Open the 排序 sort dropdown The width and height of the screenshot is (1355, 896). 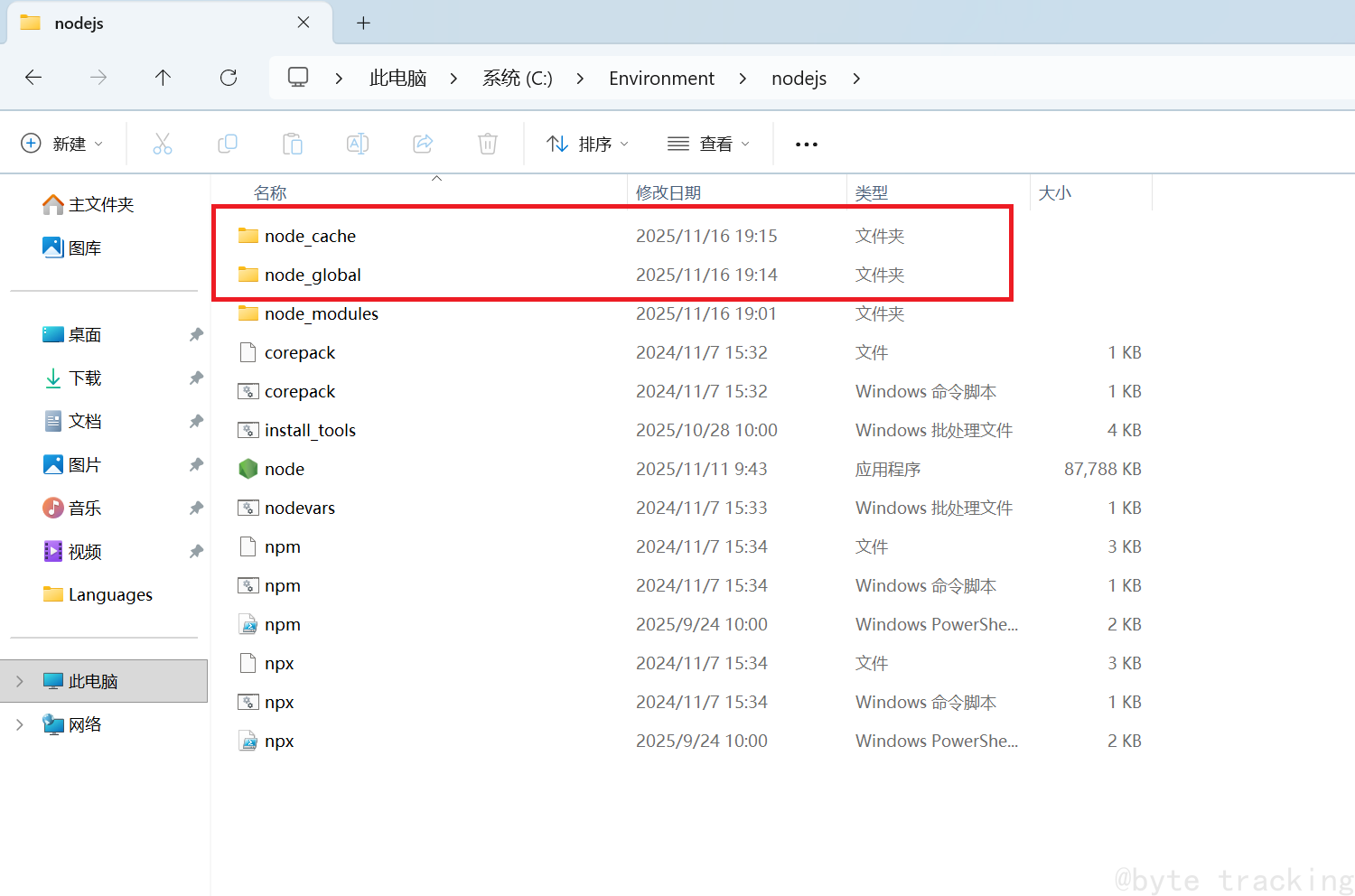587,143
